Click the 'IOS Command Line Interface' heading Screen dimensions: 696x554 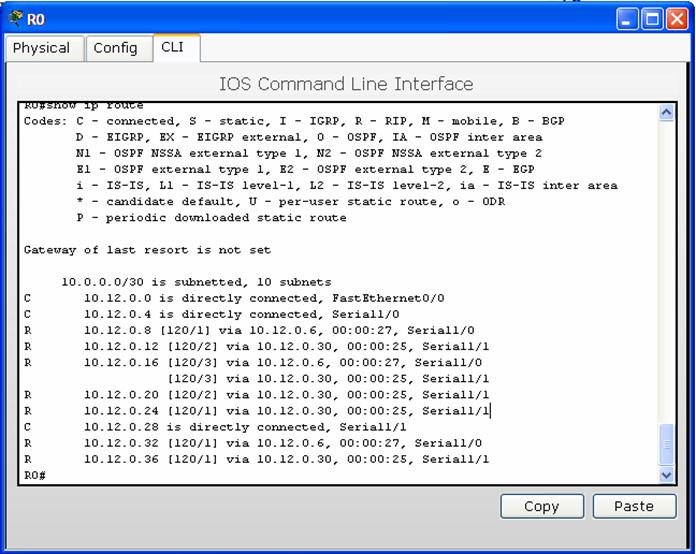click(346, 84)
